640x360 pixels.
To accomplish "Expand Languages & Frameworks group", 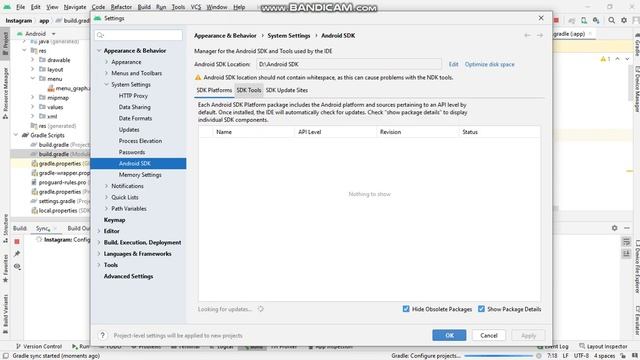I will (x=99, y=253).
